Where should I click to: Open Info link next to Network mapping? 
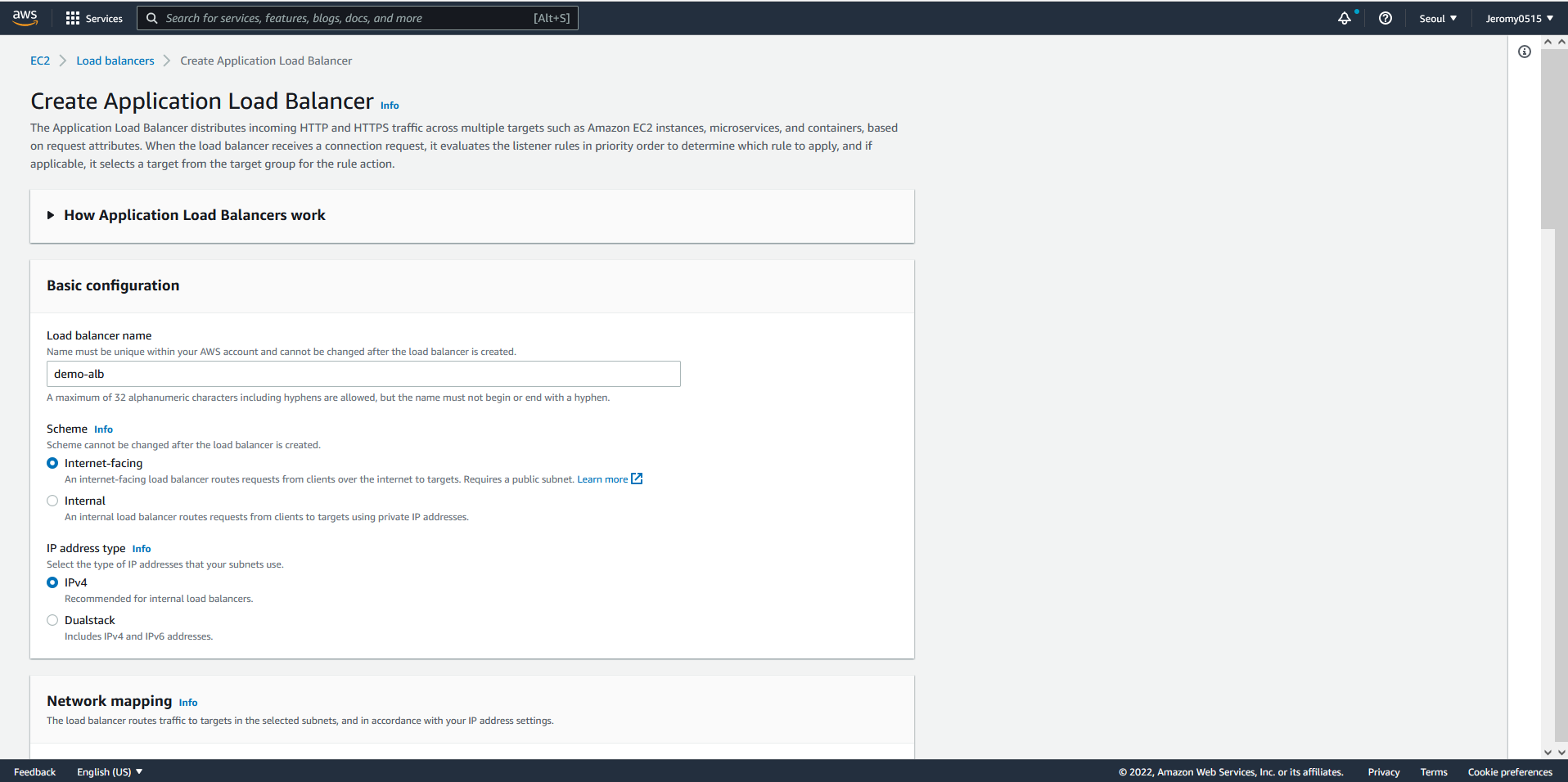188,703
